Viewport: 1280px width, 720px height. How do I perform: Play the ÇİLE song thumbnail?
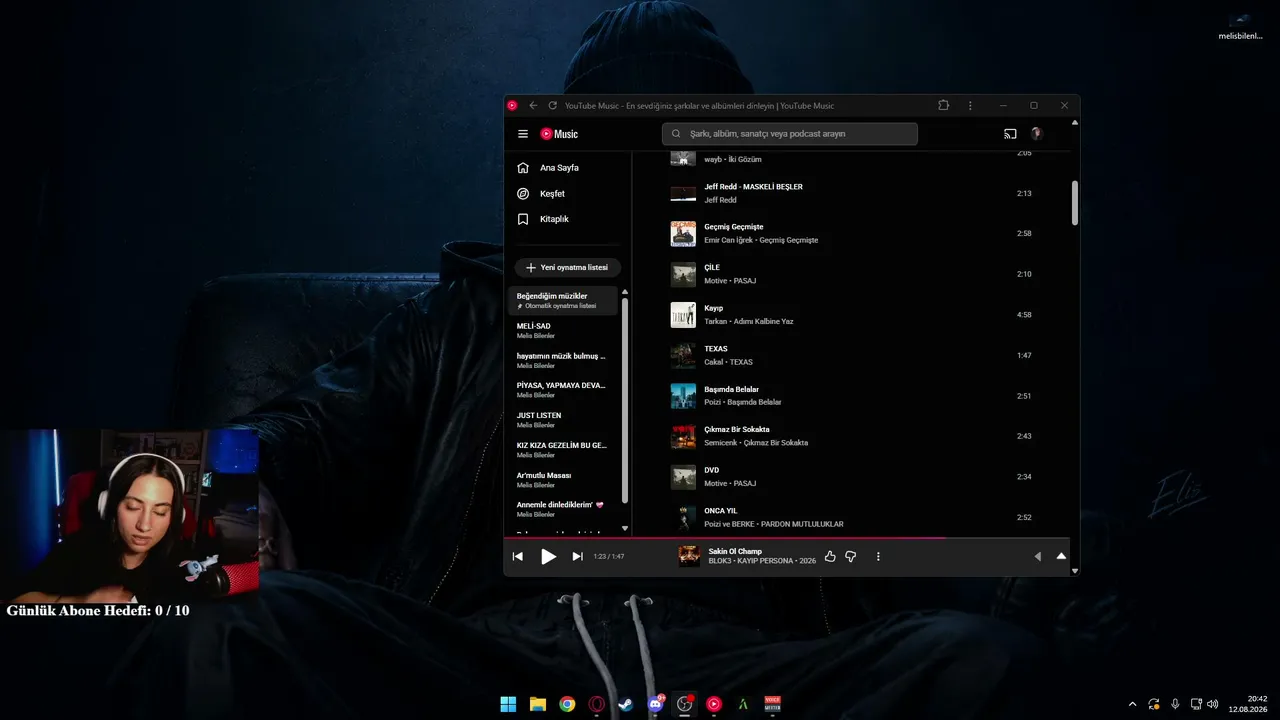(683, 274)
